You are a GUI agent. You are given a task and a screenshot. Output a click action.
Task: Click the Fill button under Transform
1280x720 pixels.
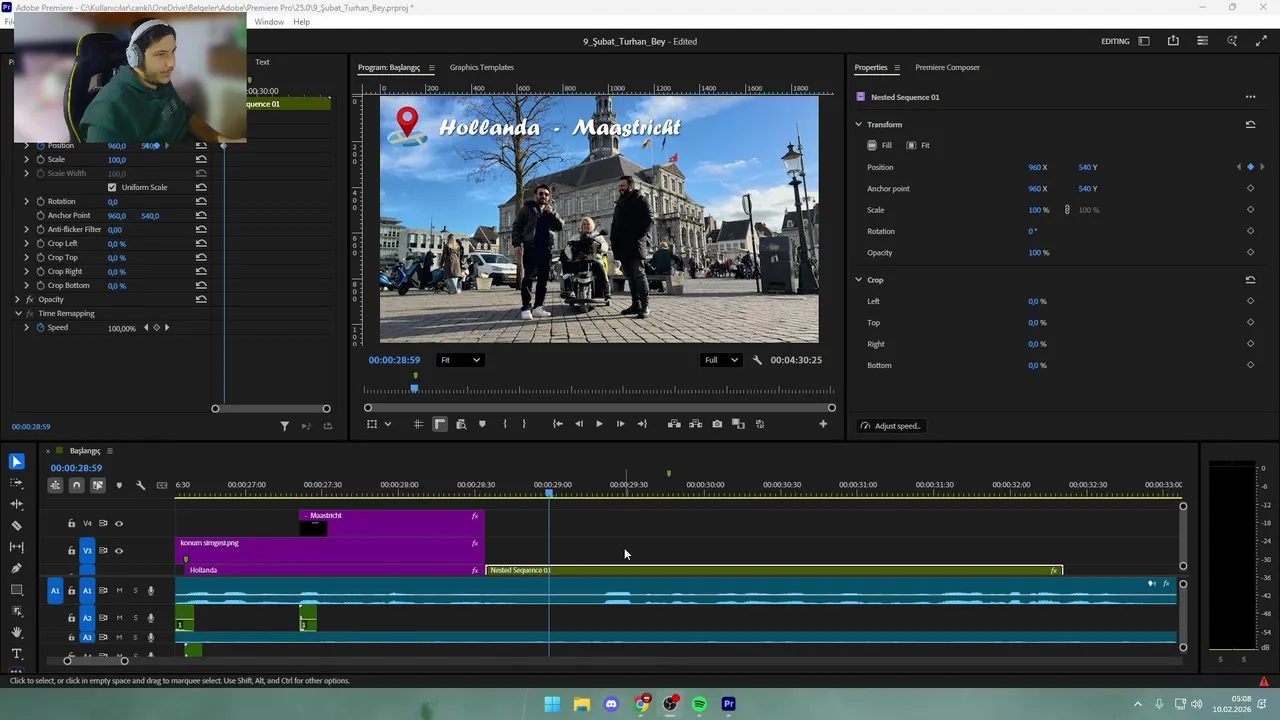(x=879, y=145)
